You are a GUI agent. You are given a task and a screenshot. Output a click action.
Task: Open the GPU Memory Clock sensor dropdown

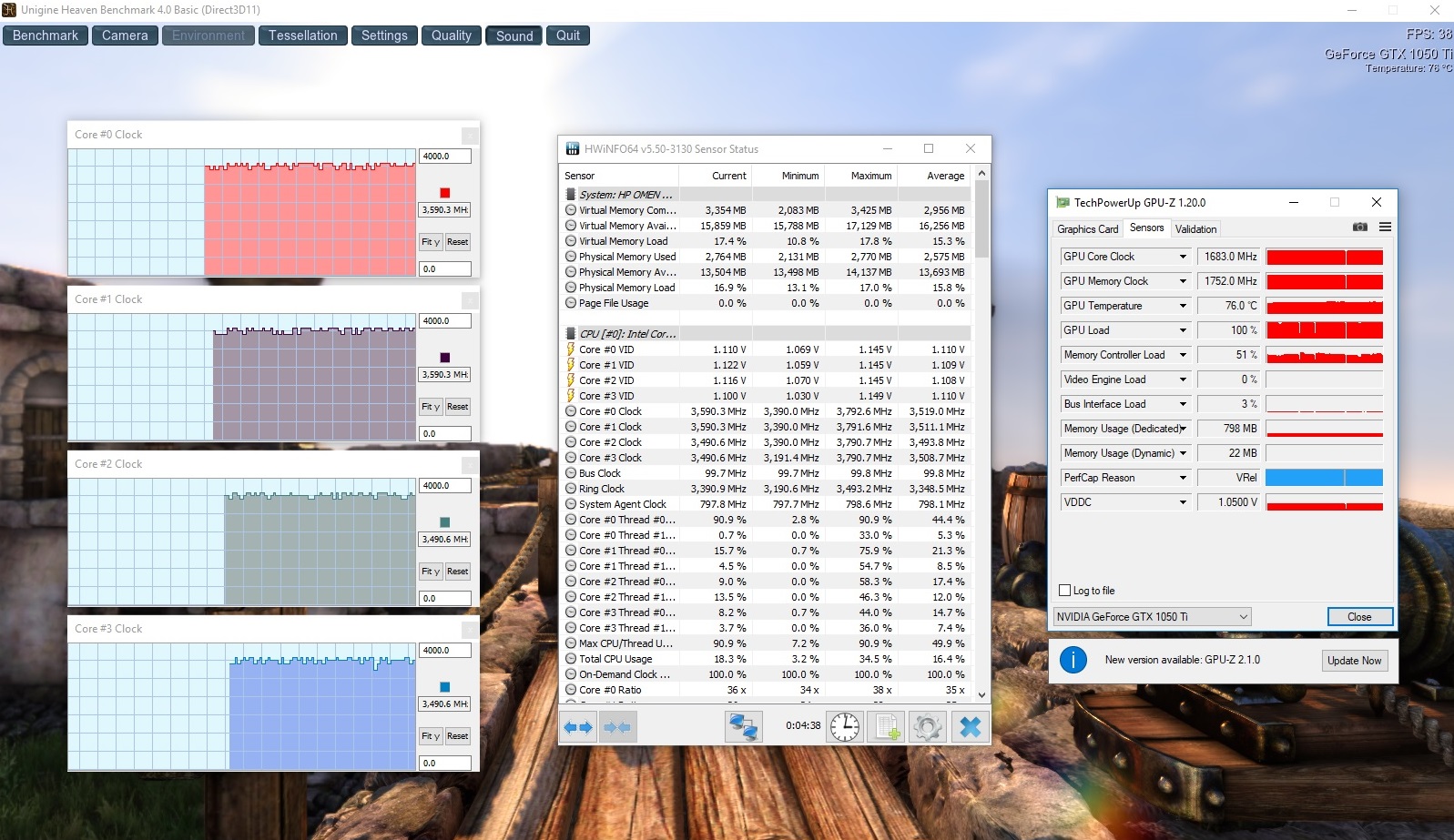pos(1183,281)
